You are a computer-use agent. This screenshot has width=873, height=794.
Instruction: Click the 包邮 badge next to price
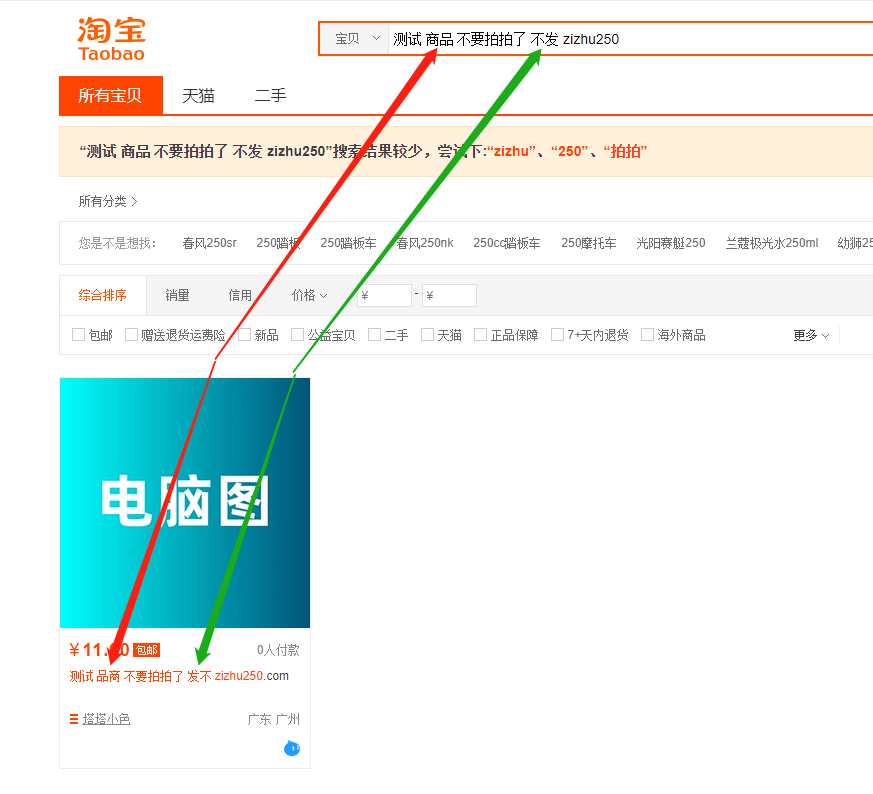146,650
